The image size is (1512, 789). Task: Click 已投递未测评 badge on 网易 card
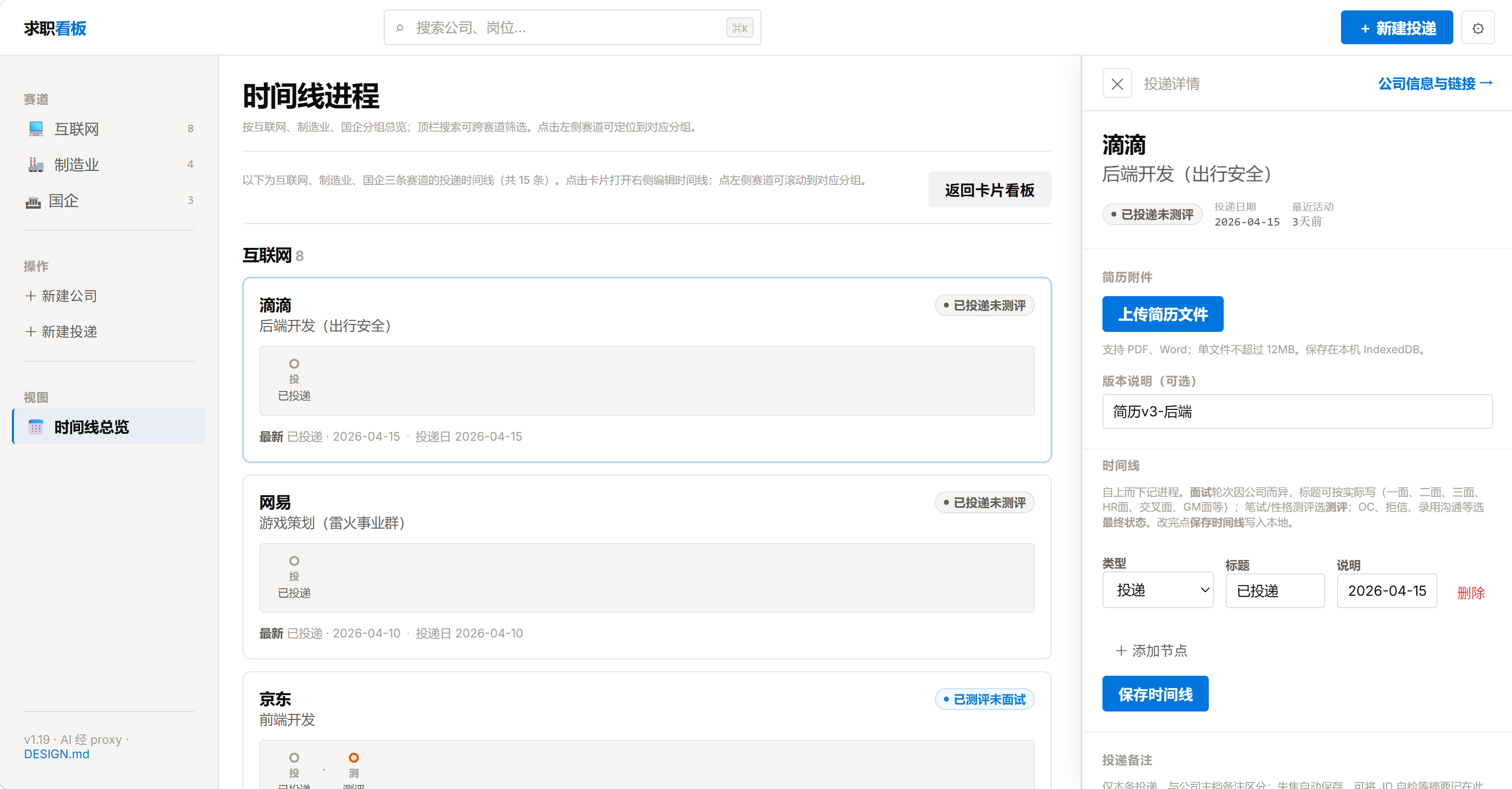tap(984, 502)
